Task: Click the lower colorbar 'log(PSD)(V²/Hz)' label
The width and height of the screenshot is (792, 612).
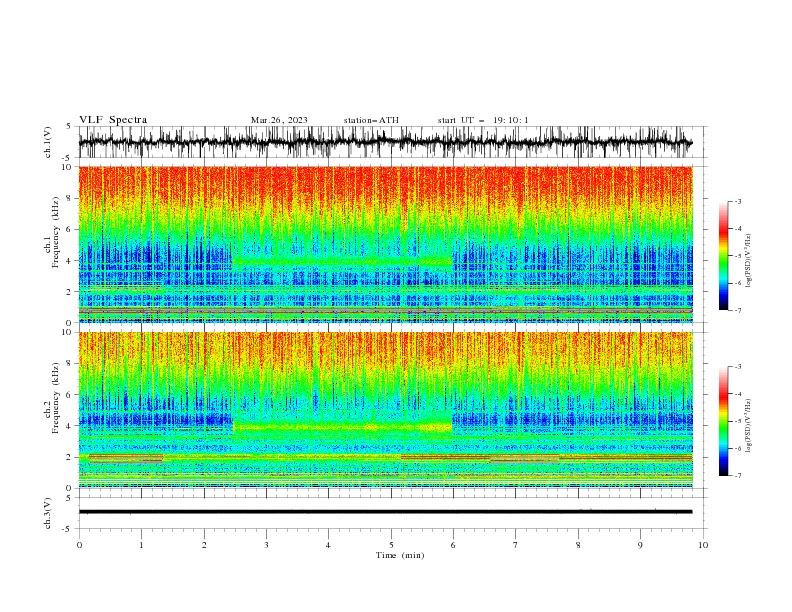Action: point(748,426)
